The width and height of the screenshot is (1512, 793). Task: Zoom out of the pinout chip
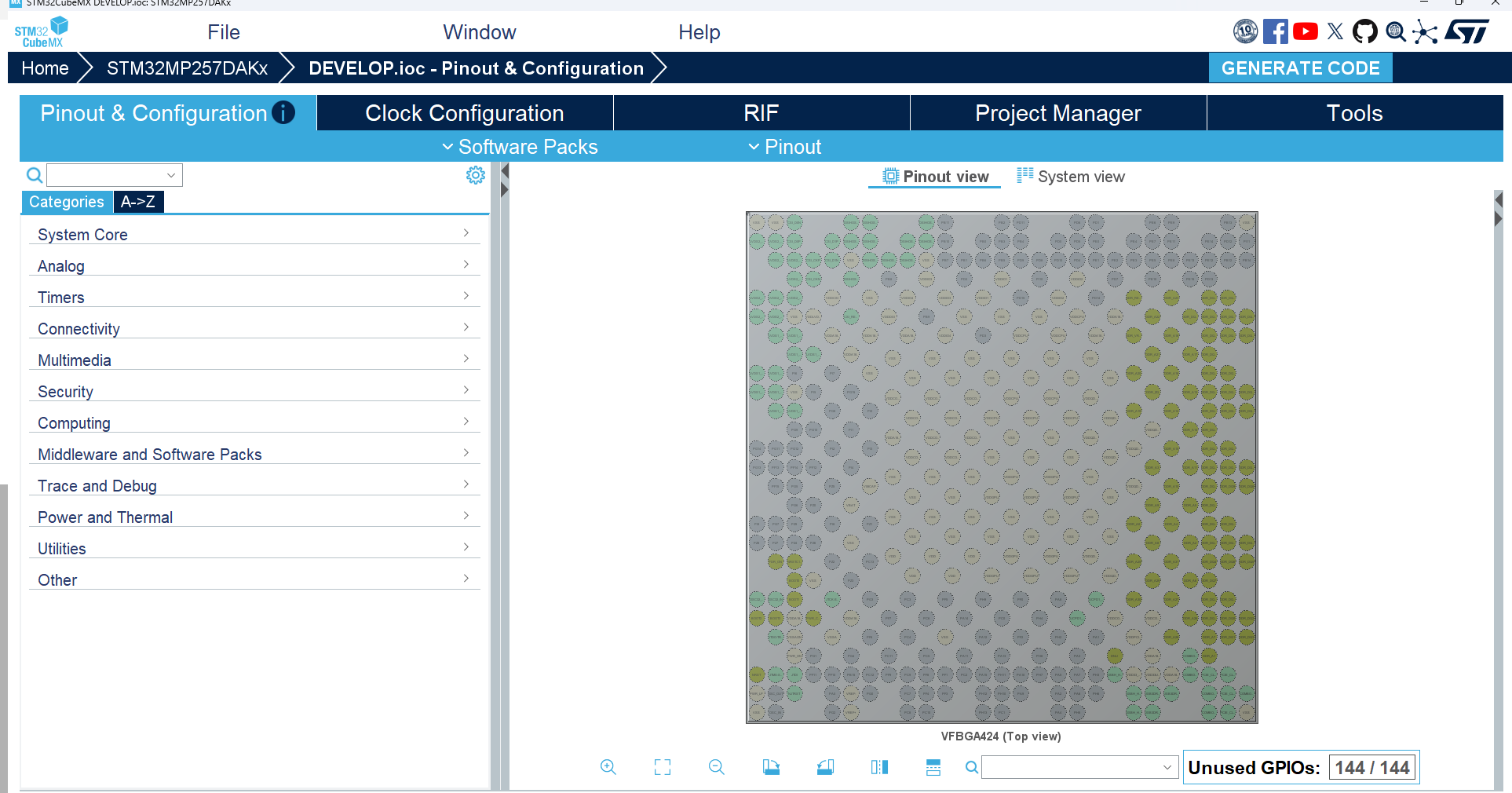click(x=717, y=767)
